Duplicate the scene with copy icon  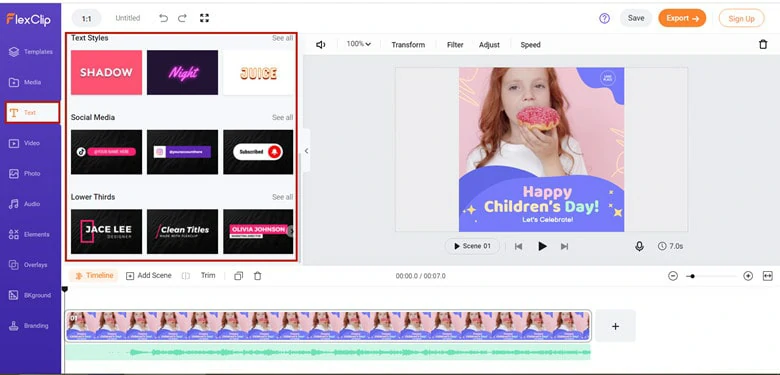(238, 276)
